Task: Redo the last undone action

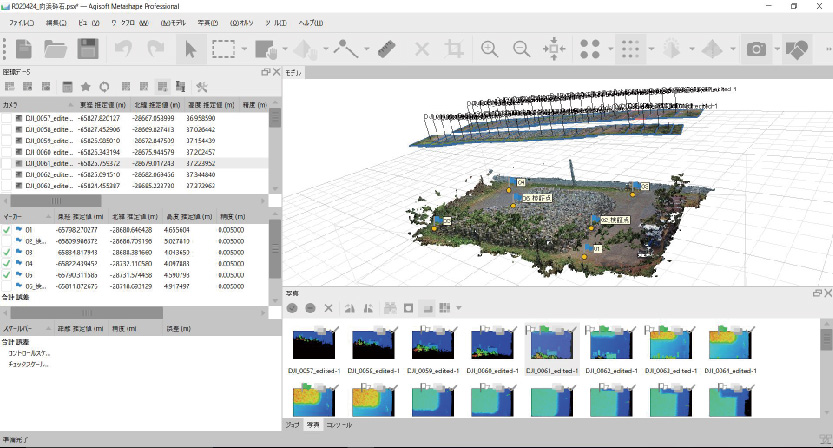Action: (x=156, y=49)
